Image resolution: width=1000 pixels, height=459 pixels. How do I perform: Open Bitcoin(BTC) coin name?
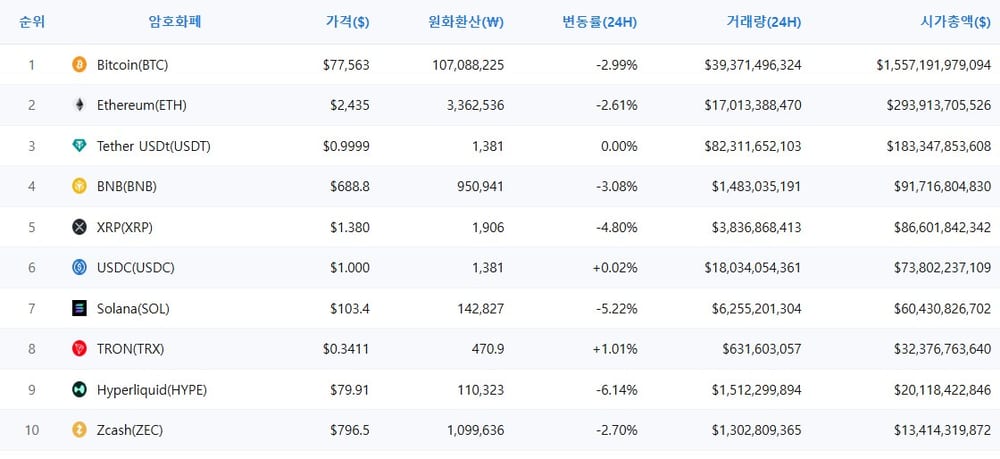[x=133, y=64]
